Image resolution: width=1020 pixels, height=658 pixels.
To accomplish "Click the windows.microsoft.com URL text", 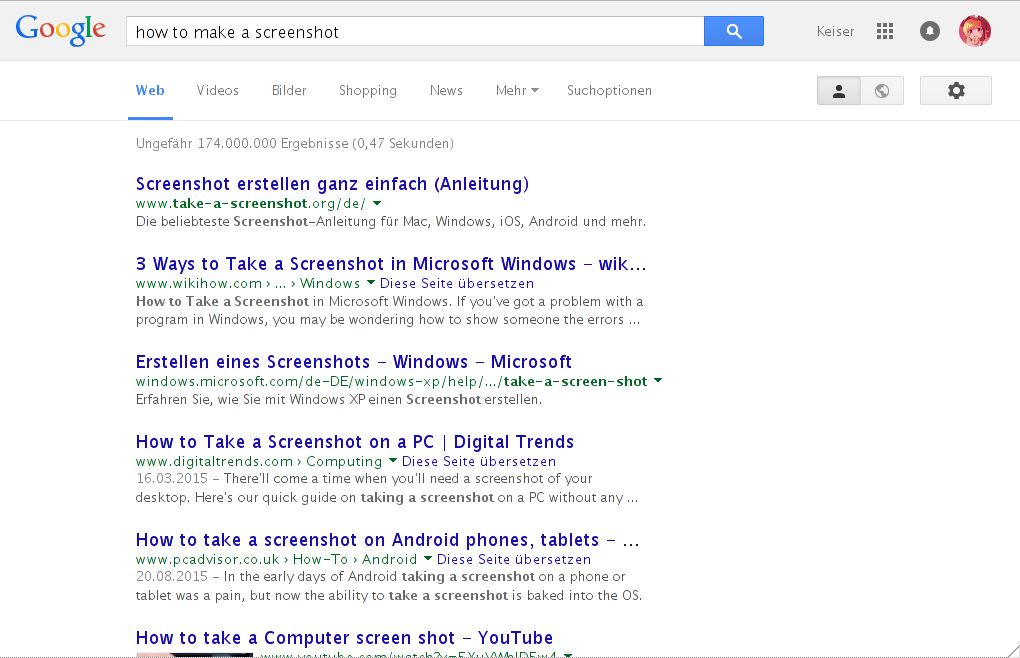I will 392,381.
